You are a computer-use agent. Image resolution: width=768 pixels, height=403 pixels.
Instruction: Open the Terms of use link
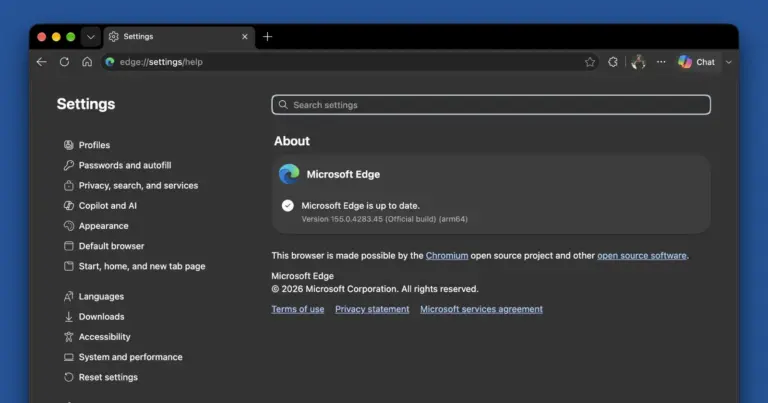298,309
